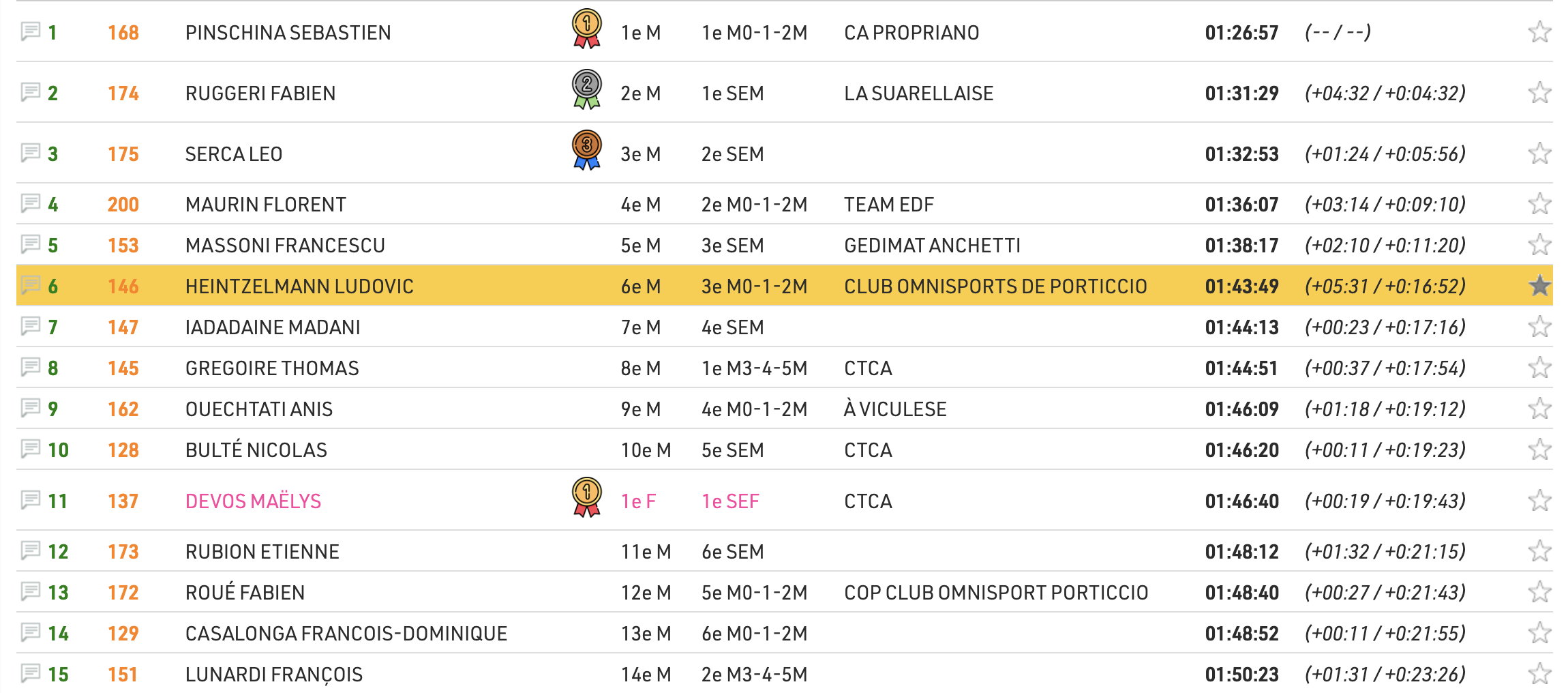
Task: Favorite Pinschina Sebastien with the star
Action: tap(1539, 32)
